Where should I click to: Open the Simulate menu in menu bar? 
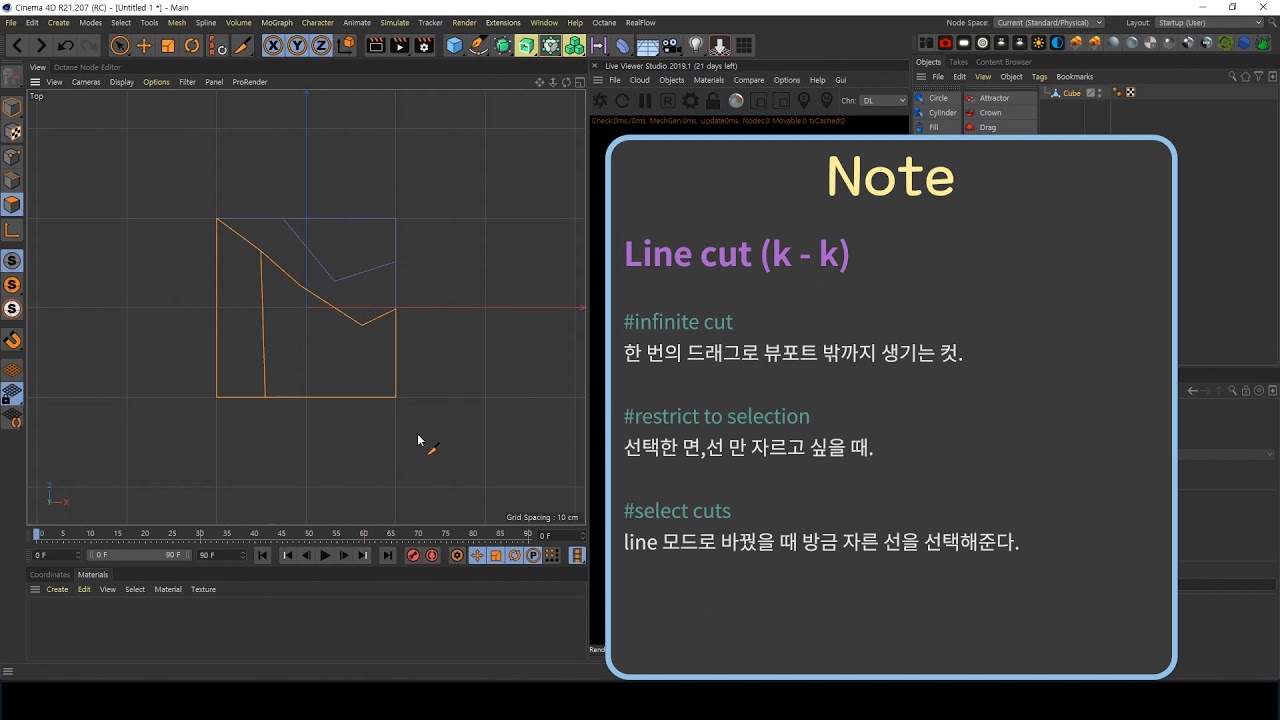(395, 23)
